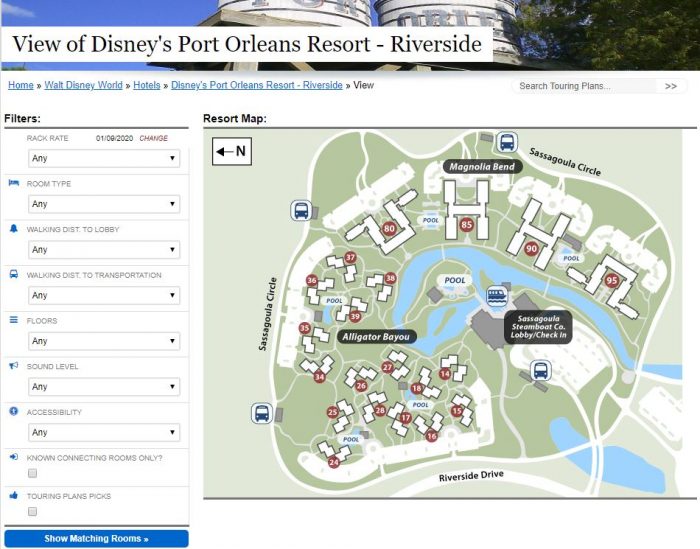700x549 pixels.
Task: Click the Search Touring Plans input field
Action: [x=586, y=86]
